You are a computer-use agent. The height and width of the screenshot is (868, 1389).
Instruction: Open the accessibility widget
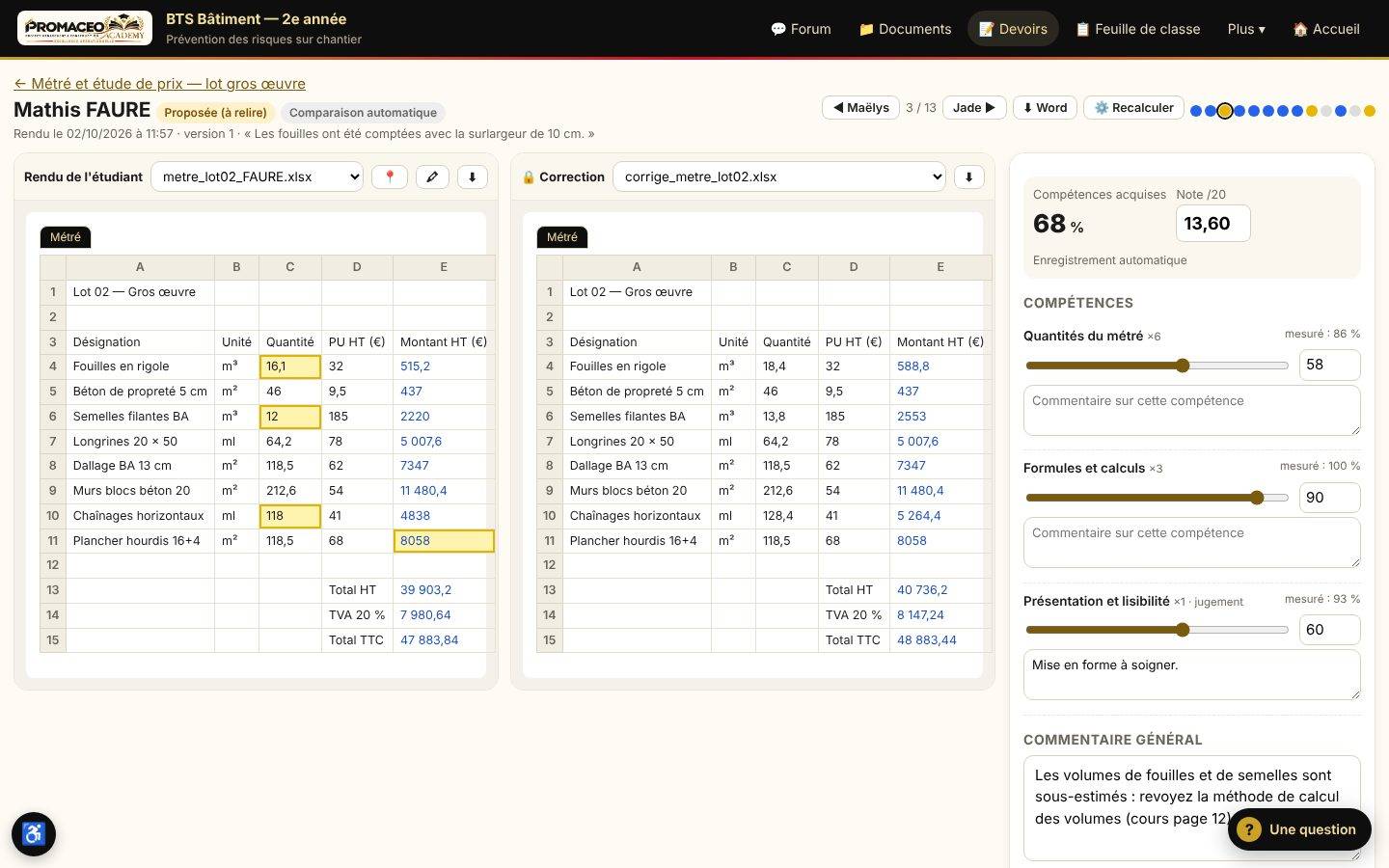[34, 834]
